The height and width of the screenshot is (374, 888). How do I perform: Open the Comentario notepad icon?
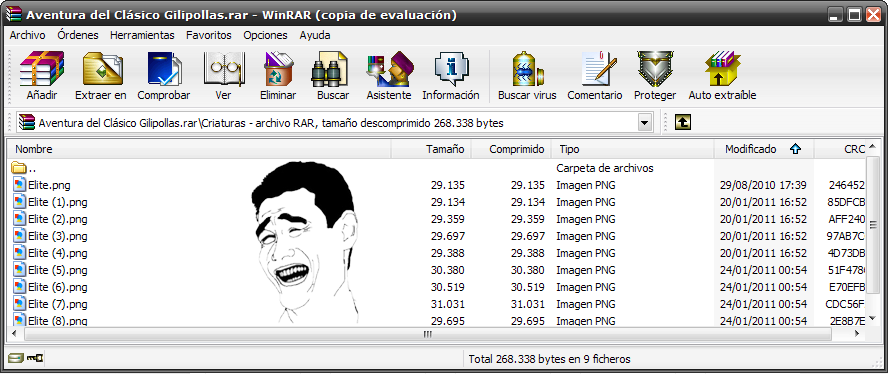[x=599, y=69]
